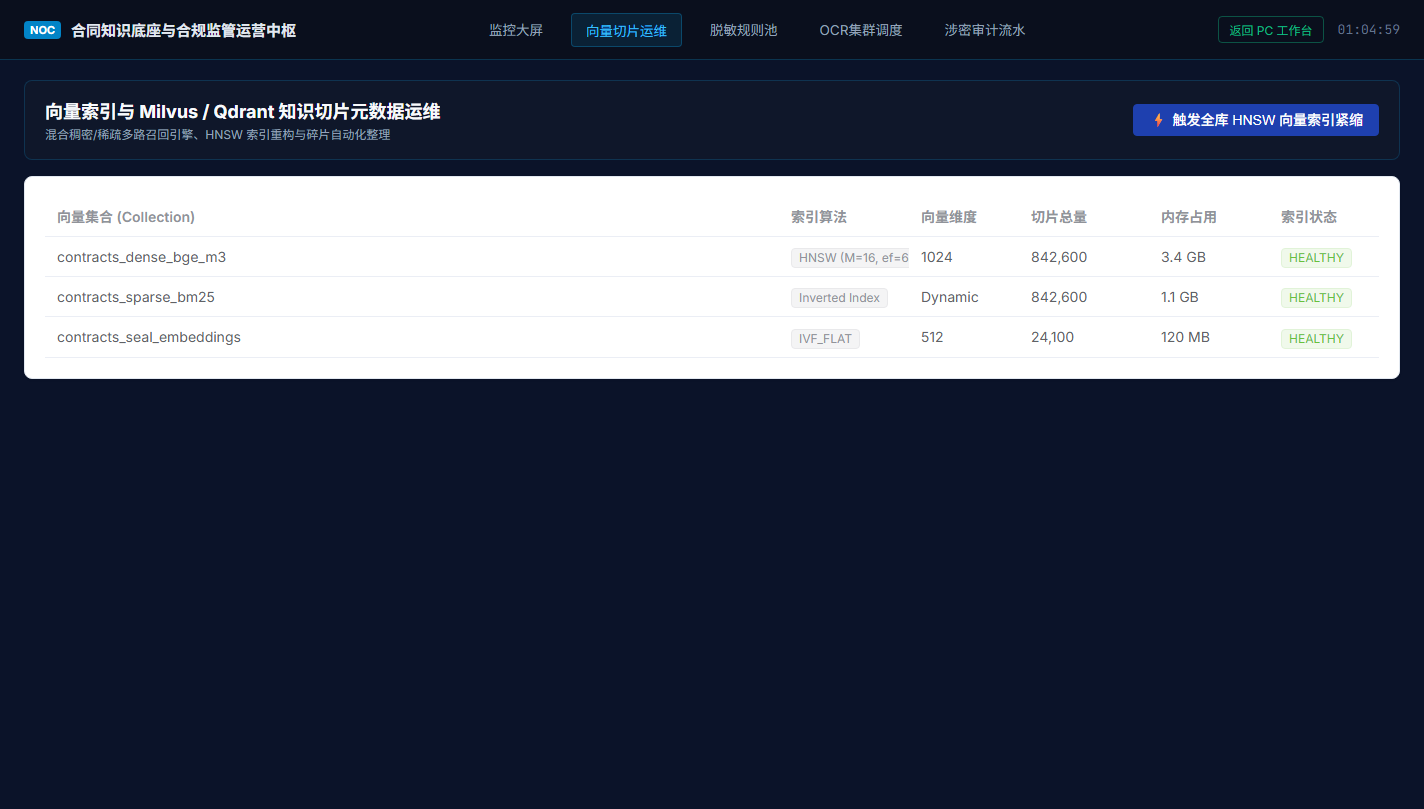Click the IVF_FLAT algorithm tag
This screenshot has height=809, width=1424.
pos(825,339)
